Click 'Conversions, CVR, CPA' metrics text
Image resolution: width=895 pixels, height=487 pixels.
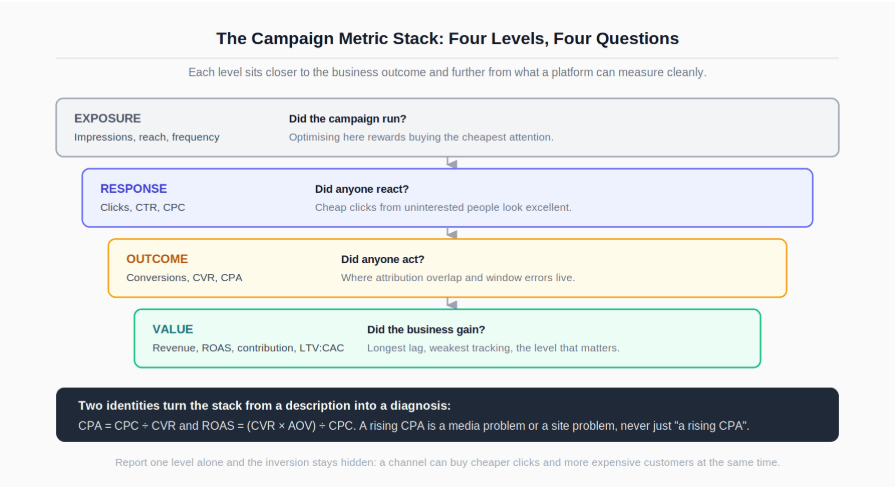tap(184, 277)
